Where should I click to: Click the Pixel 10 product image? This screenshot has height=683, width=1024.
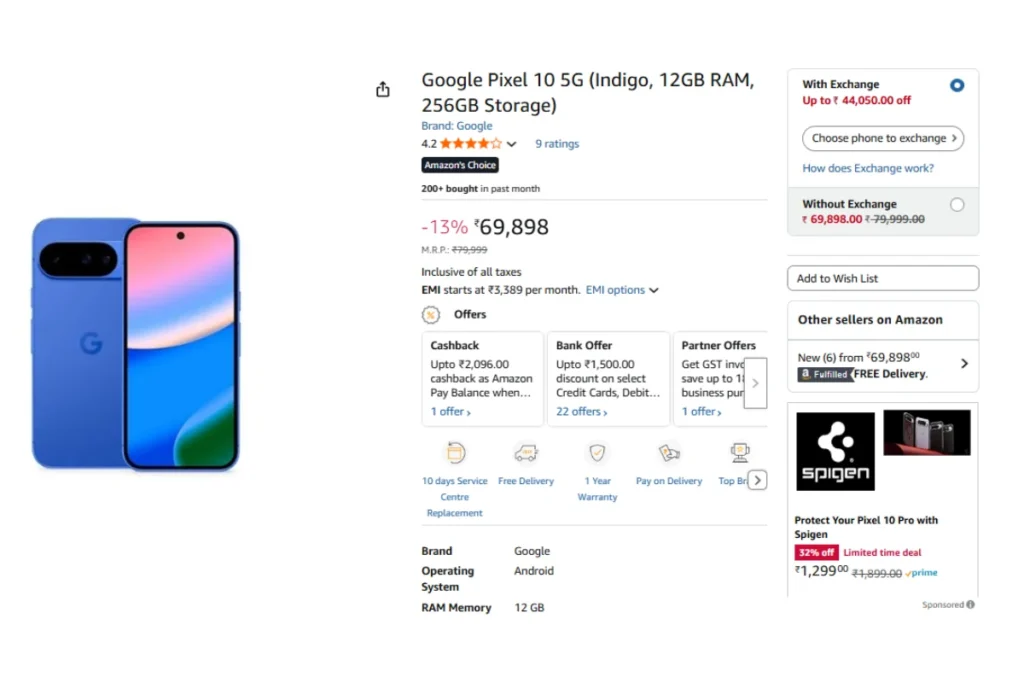click(136, 344)
